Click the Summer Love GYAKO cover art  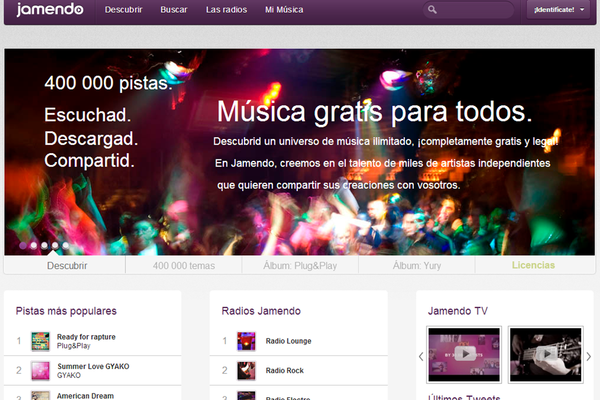[x=40, y=371]
